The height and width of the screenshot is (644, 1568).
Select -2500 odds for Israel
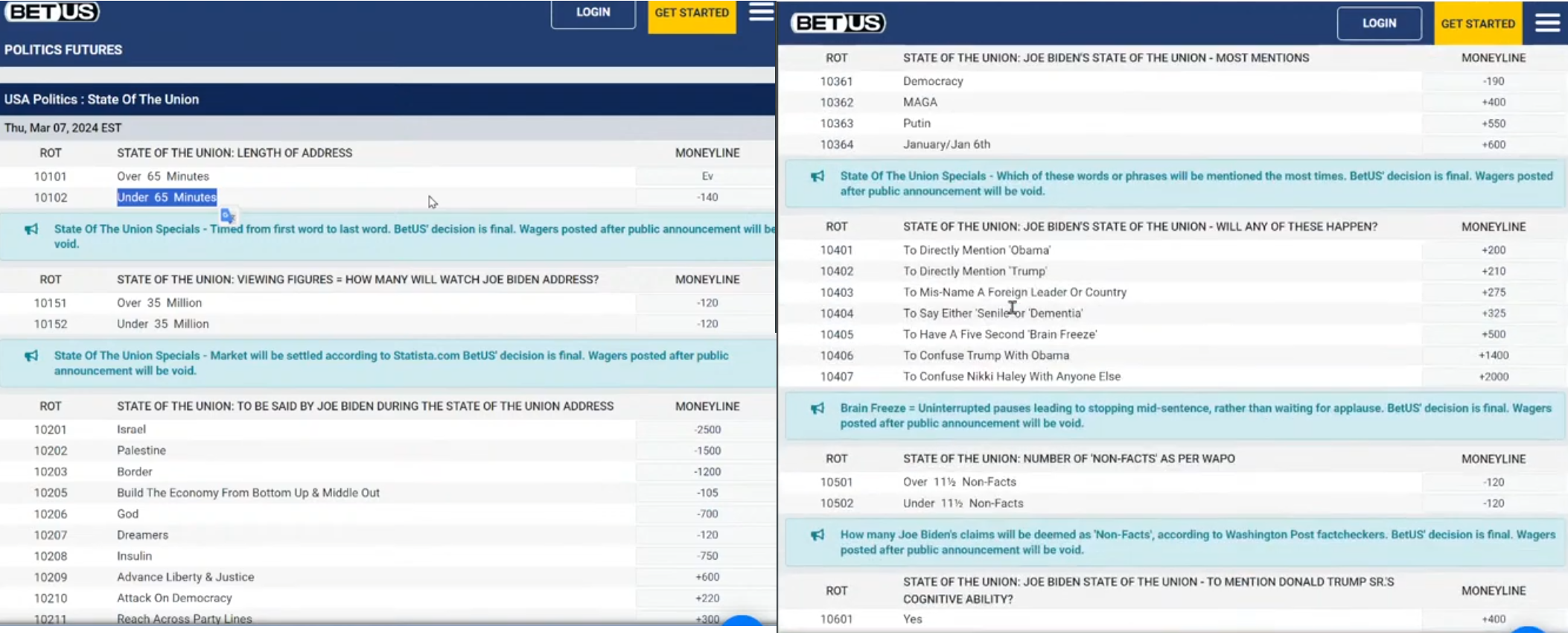[707, 430]
